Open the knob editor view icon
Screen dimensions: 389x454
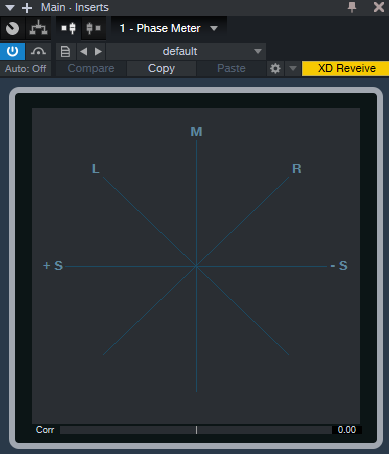[13, 28]
